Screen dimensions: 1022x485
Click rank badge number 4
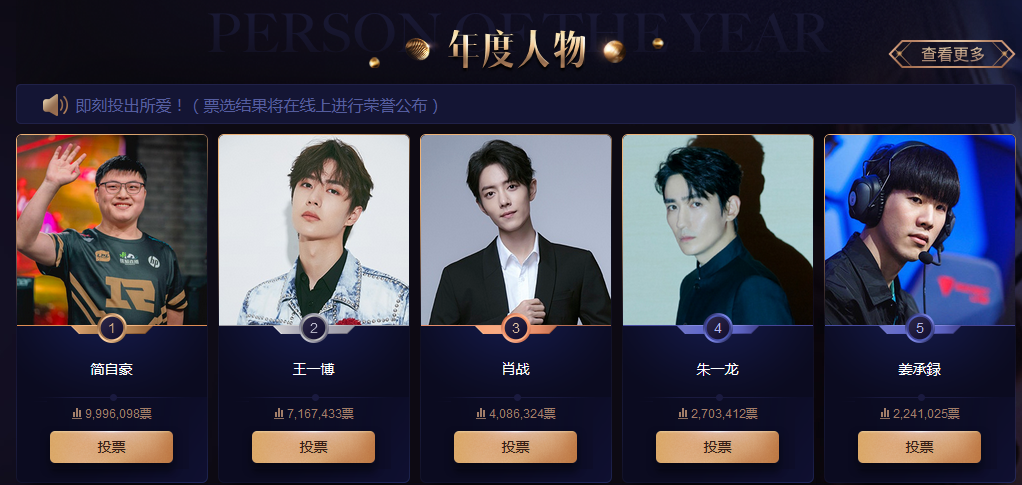(x=718, y=329)
